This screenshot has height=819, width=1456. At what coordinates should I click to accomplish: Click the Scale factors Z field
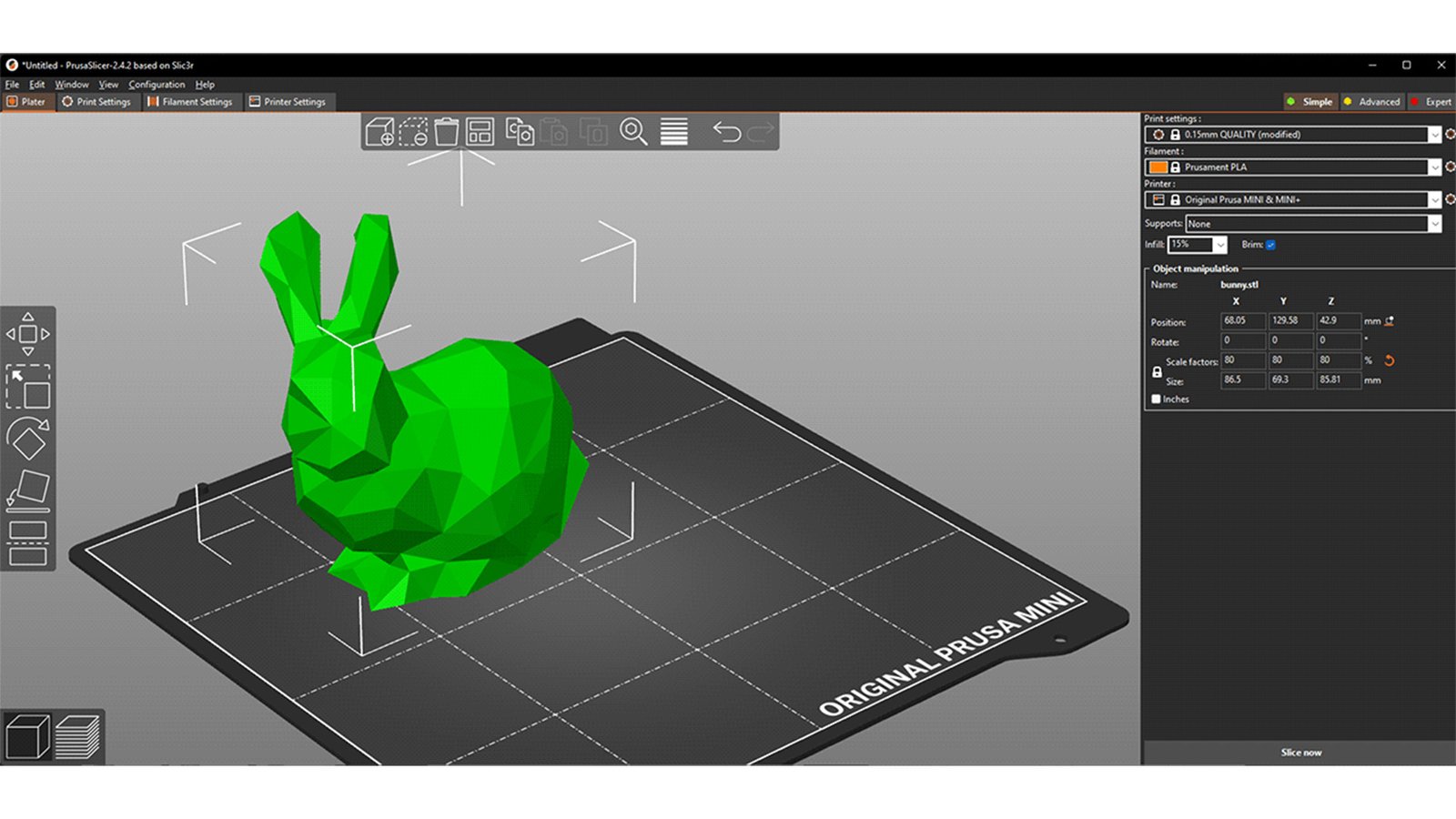pyautogui.click(x=1339, y=360)
